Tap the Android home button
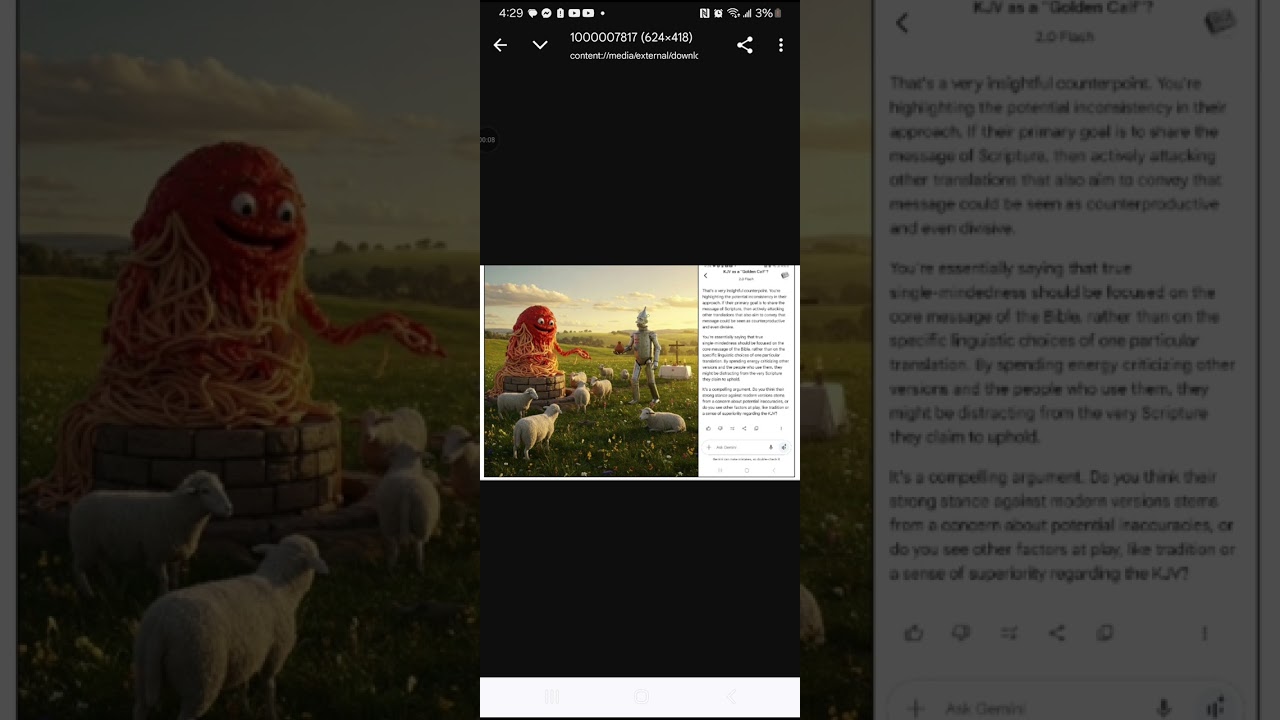The width and height of the screenshot is (1280, 720). point(641,697)
